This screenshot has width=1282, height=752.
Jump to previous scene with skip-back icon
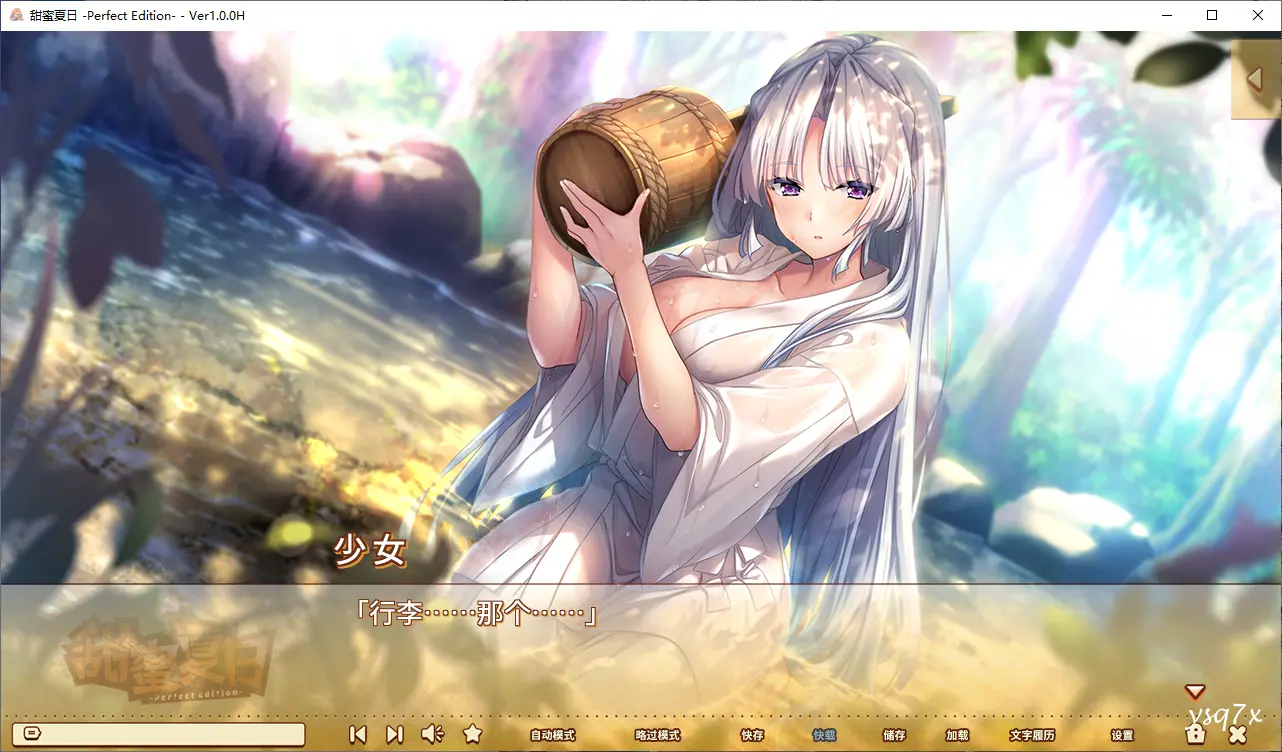357,734
